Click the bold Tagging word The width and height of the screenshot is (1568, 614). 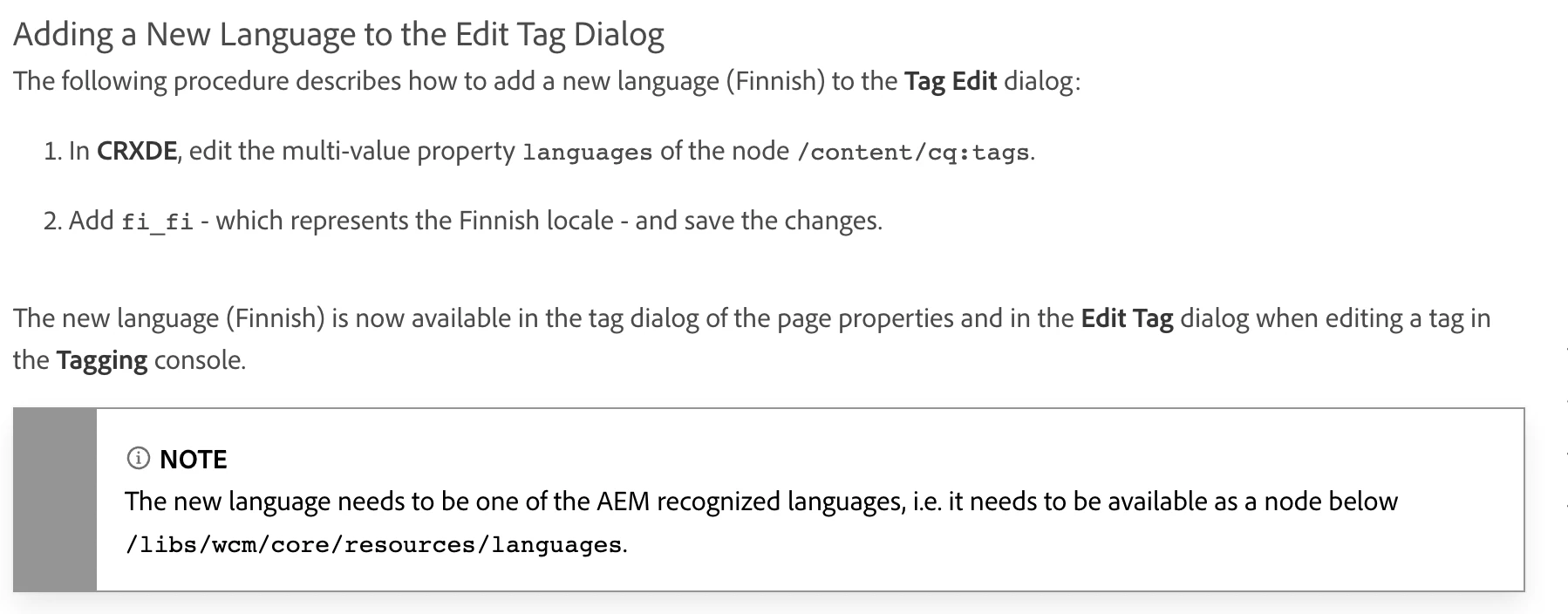click(x=102, y=360)
